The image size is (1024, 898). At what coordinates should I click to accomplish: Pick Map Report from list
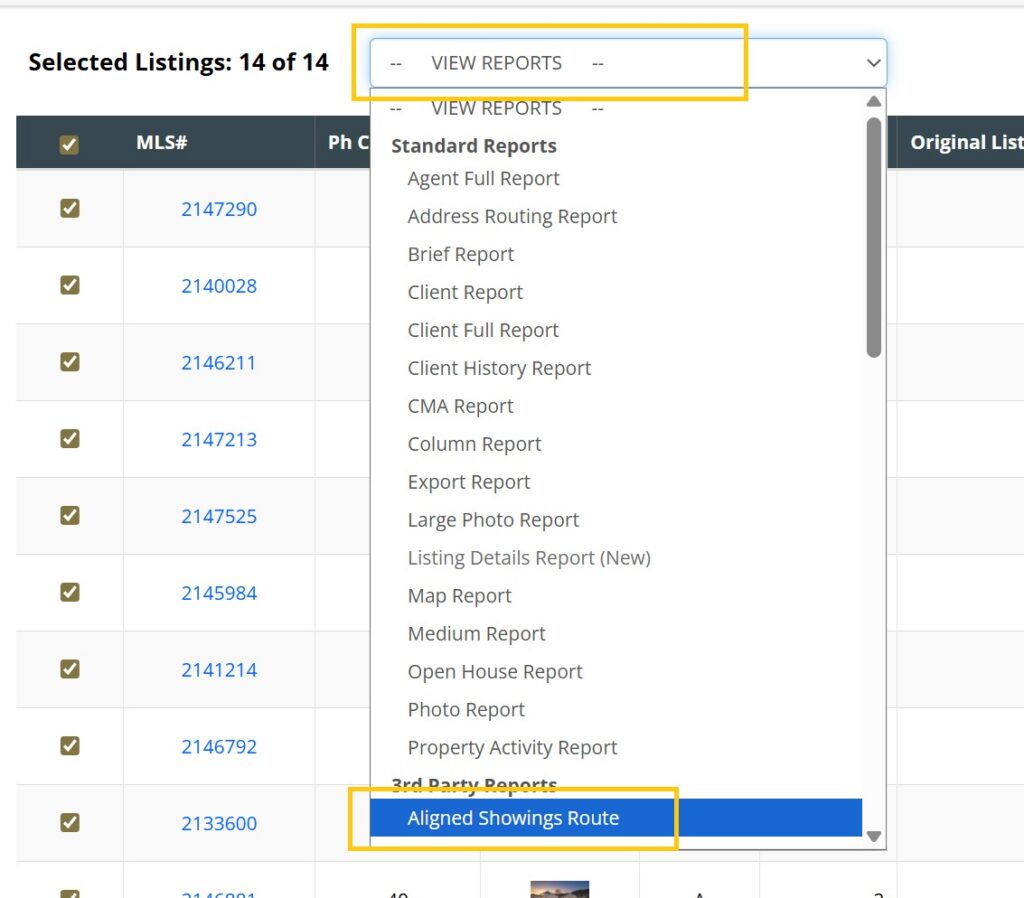click(x=459, y=596)
